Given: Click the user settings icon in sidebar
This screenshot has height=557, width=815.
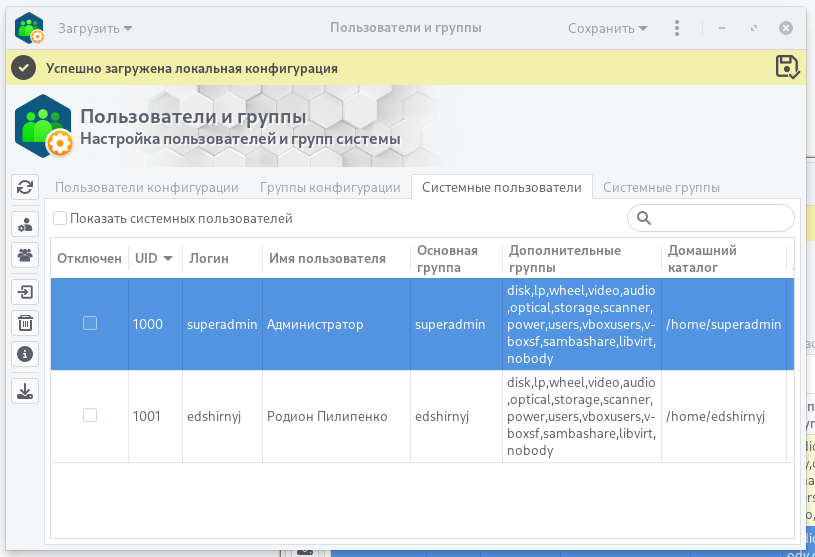Looking at the screenshot, I should (25, 224).
